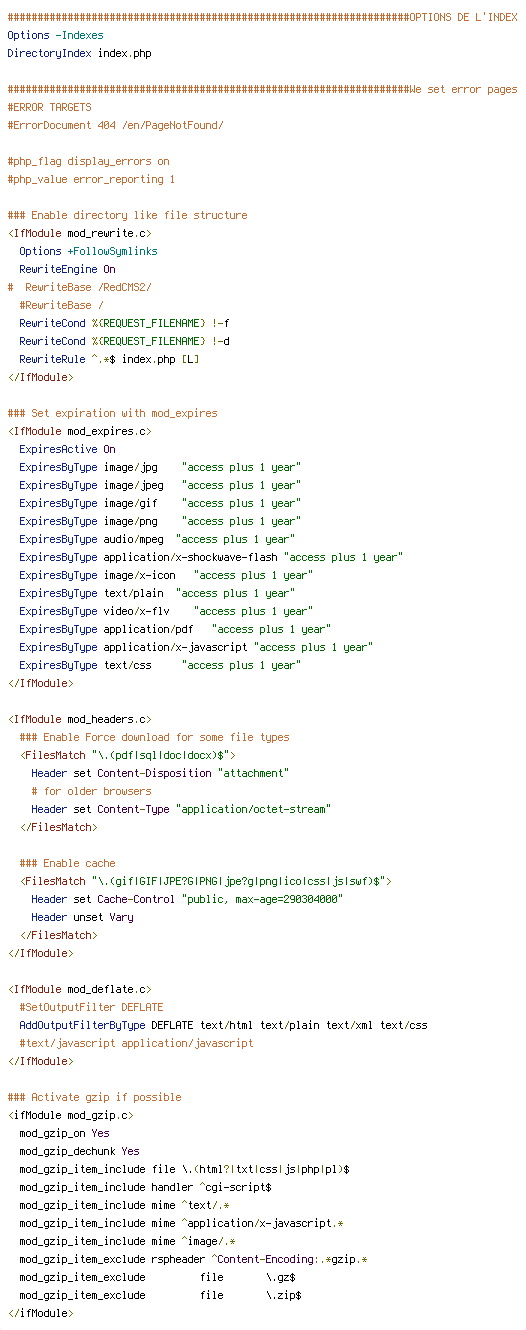The image size is (526, 1330).
Task: Click the FilesMatch pdf|sql|doc|docx line
Action: (x=127, y=755)
